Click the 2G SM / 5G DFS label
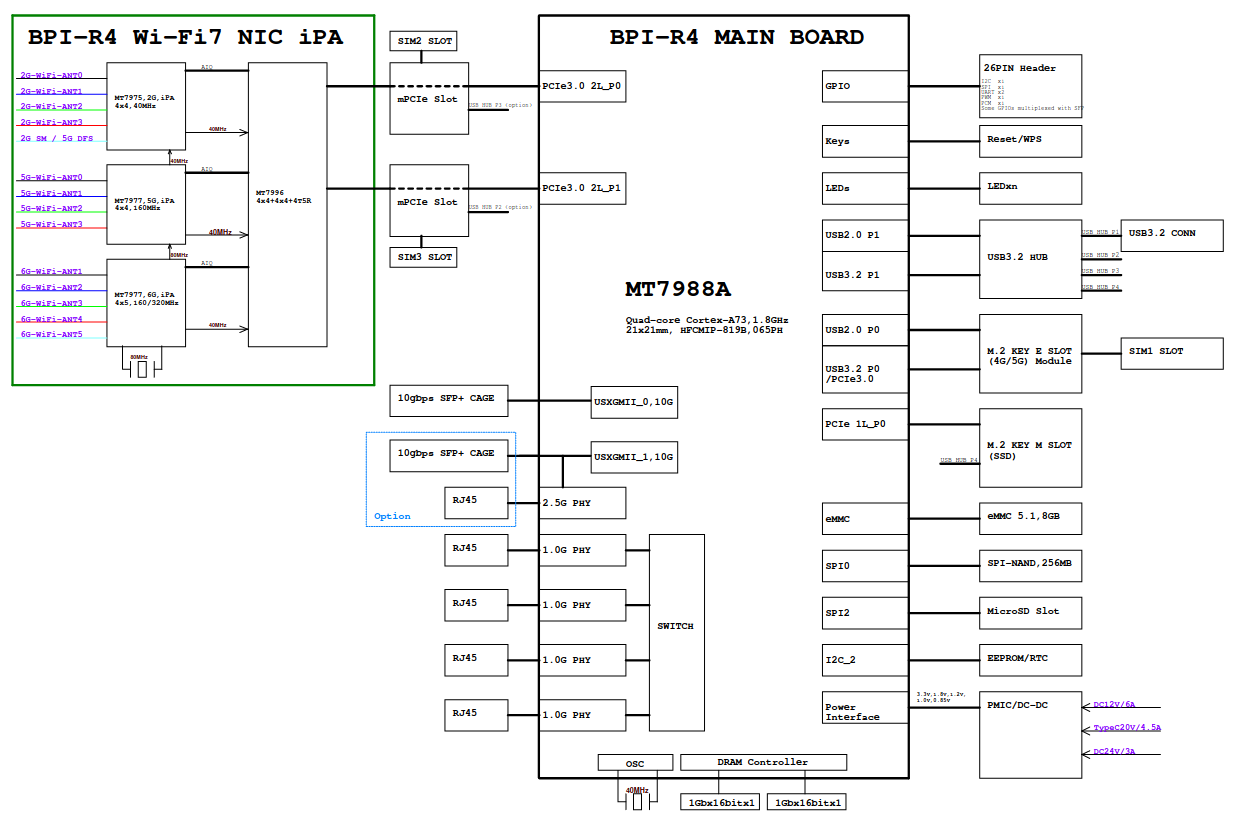Image resolution: width=1241 pixels, height=814 pixels. click(57, 138)
